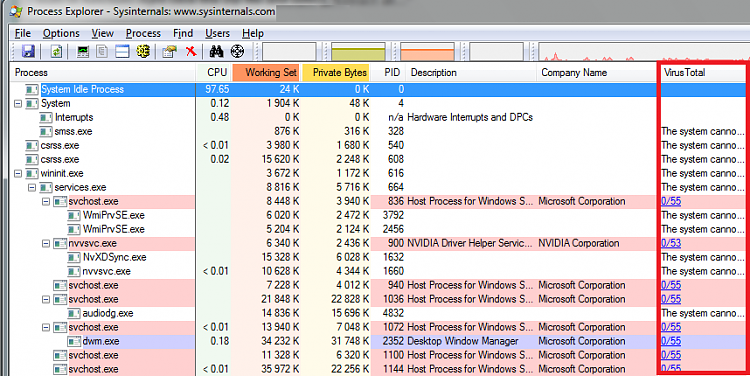Click the process icon next to services.exe
Image resolution: width=750 pixels, height=376 pixels.
pyautogui.click(x=46, y=188)
